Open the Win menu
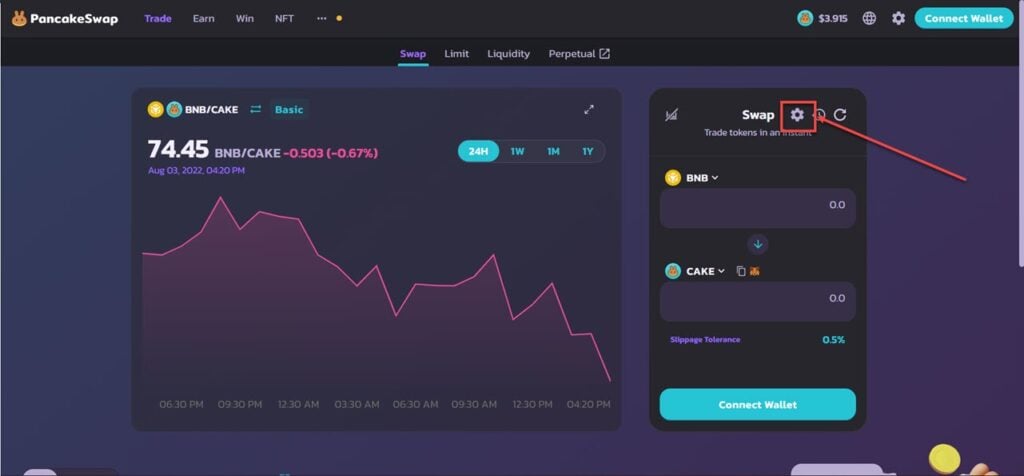The height and width of the screenshot is (476, 1024). [x=245, y=18]
